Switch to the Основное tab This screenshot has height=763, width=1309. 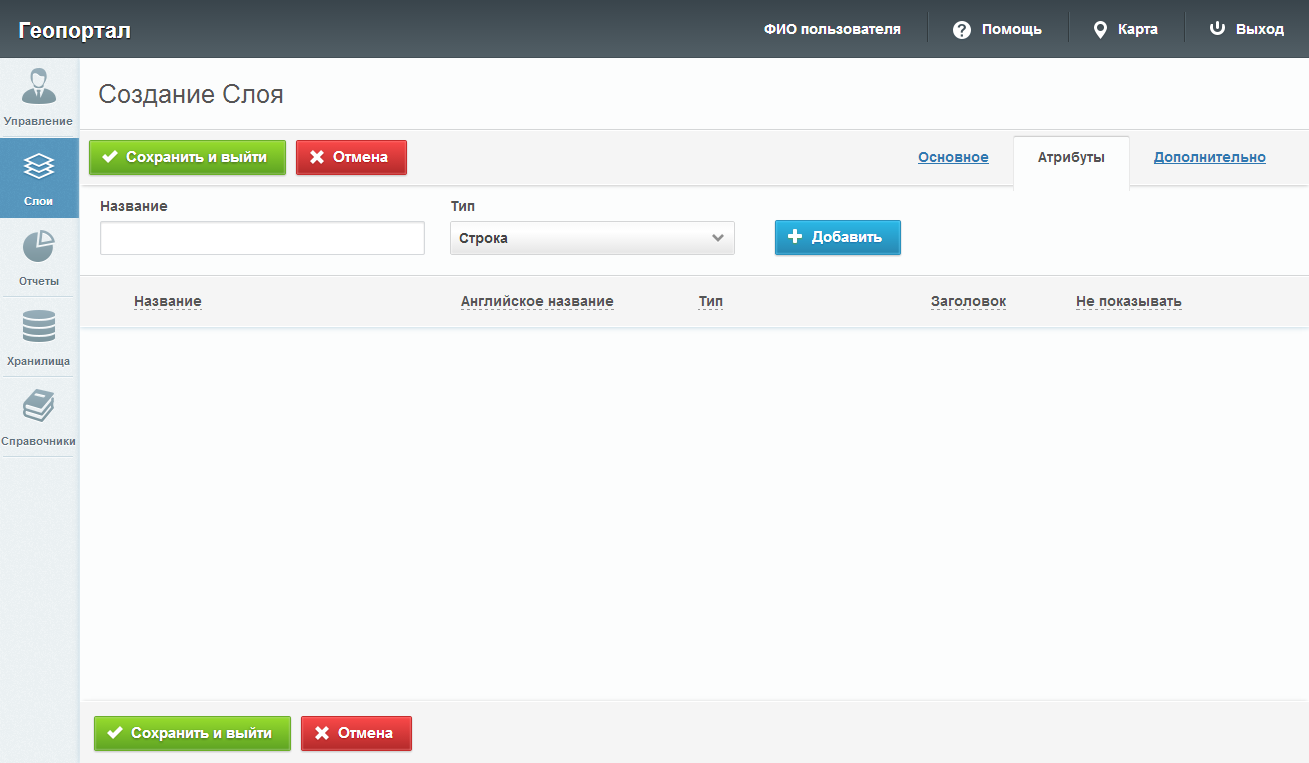click(x=953, y=157)
